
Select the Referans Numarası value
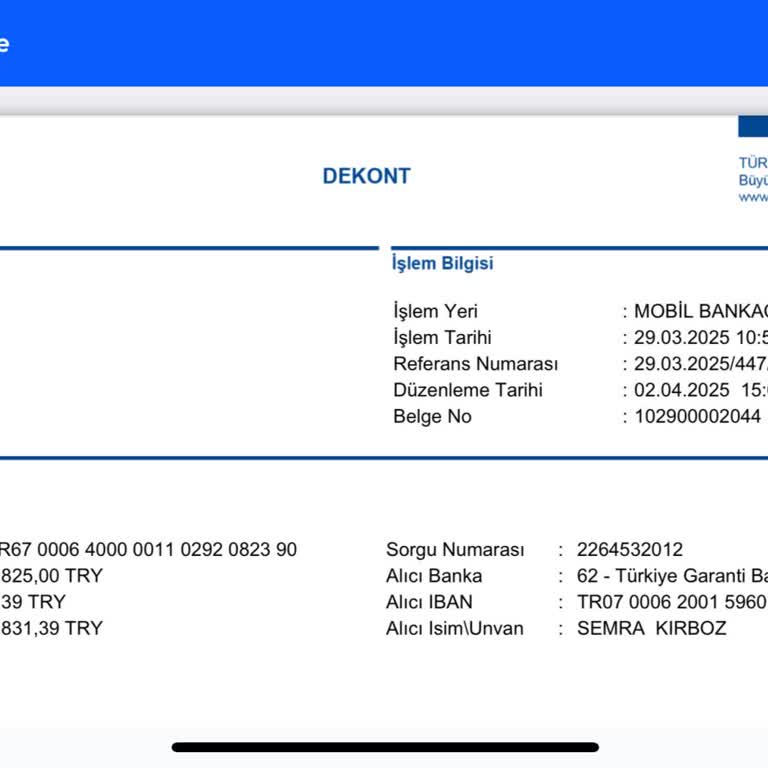click(701, 364)
